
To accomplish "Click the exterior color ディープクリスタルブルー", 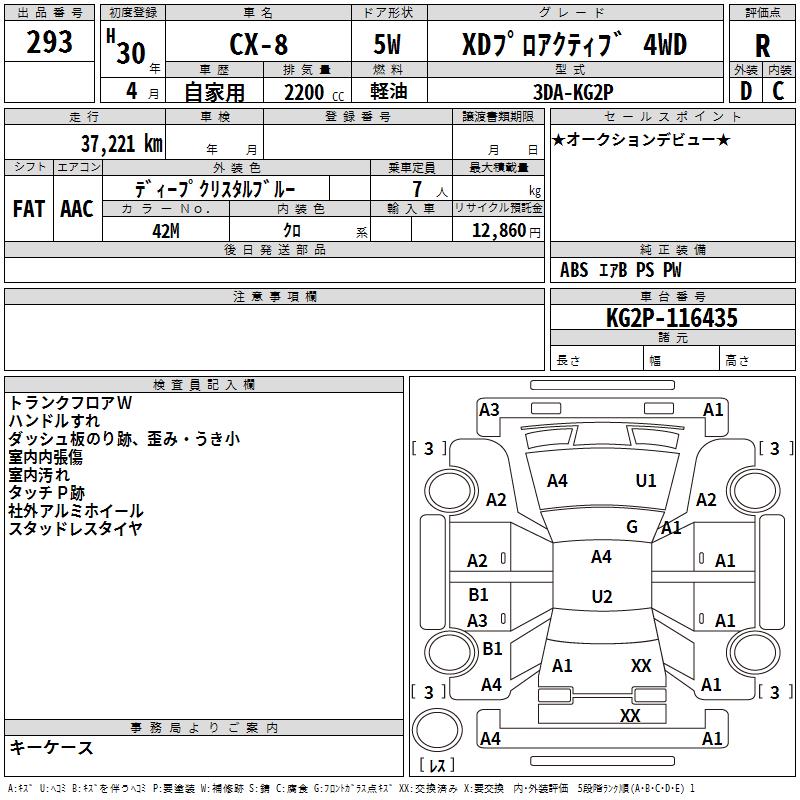I will pyautogui.click(x=215, y=189).
